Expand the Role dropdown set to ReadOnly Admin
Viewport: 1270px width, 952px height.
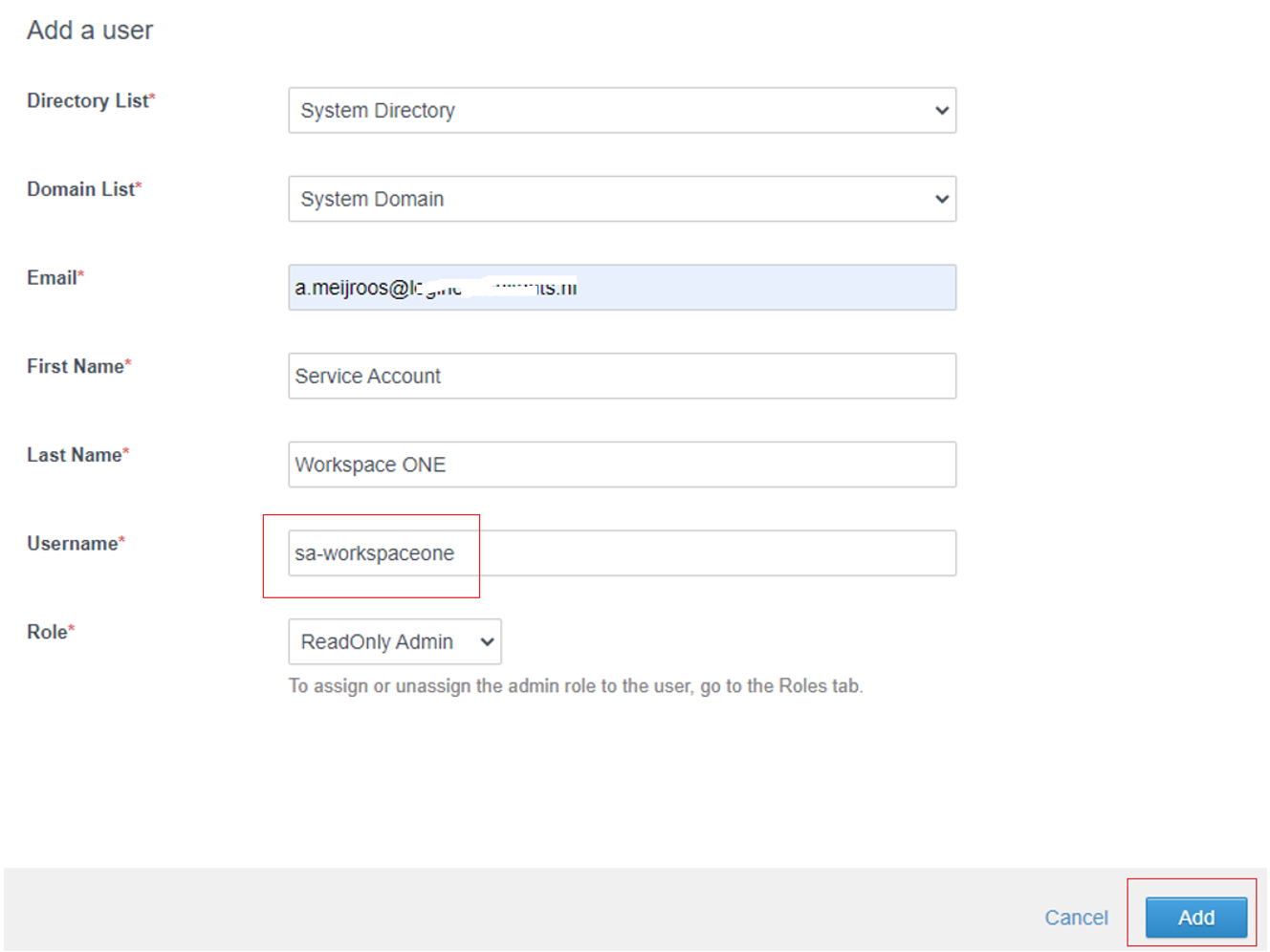click(394, 641)
